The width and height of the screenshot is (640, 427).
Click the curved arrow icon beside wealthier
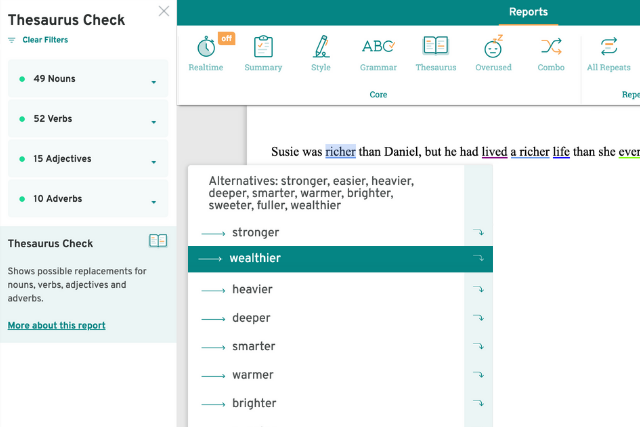(x=478, y=258)
